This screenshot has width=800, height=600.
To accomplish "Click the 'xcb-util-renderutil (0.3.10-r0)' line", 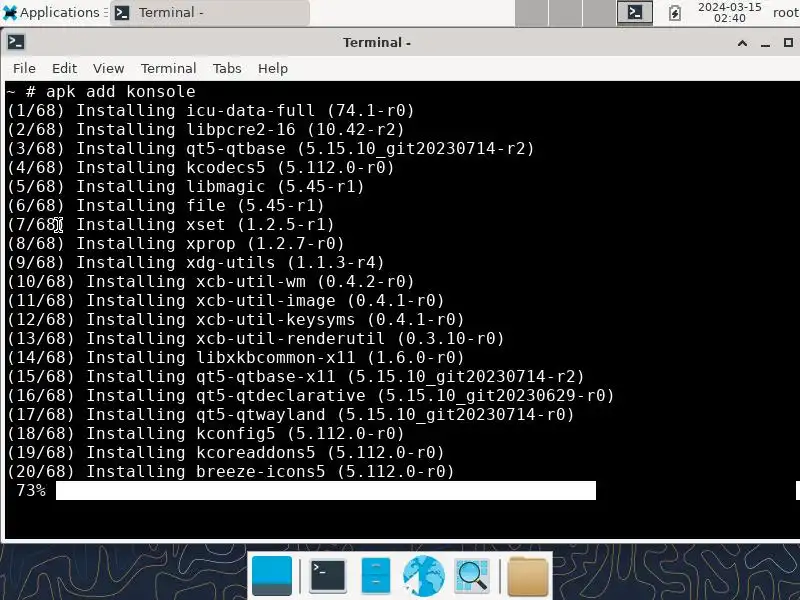I will 256,338.
